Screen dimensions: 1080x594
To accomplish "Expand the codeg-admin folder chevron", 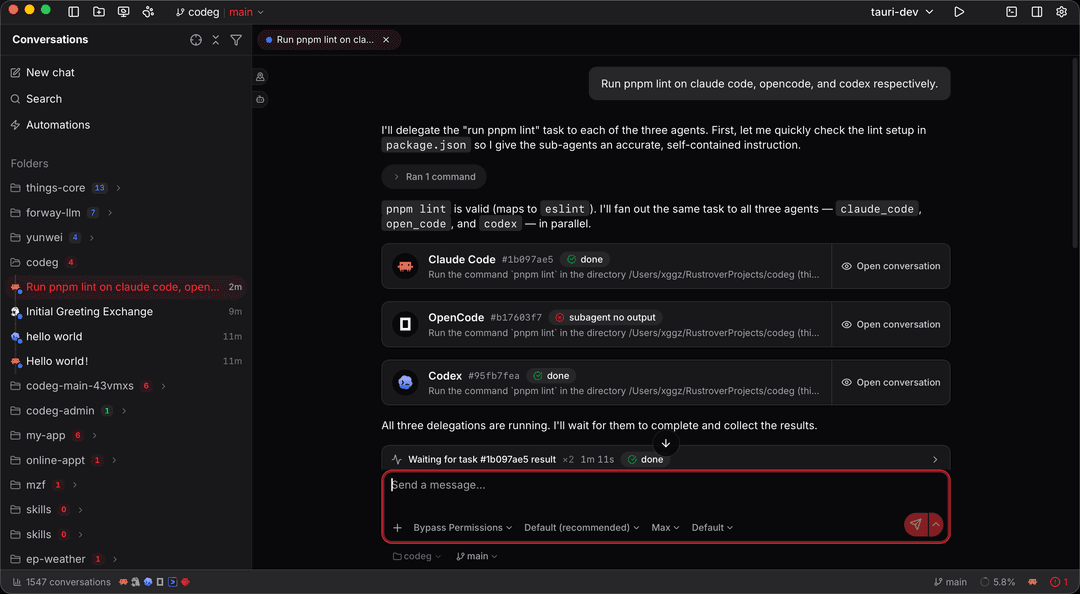I will coord(124,411).
